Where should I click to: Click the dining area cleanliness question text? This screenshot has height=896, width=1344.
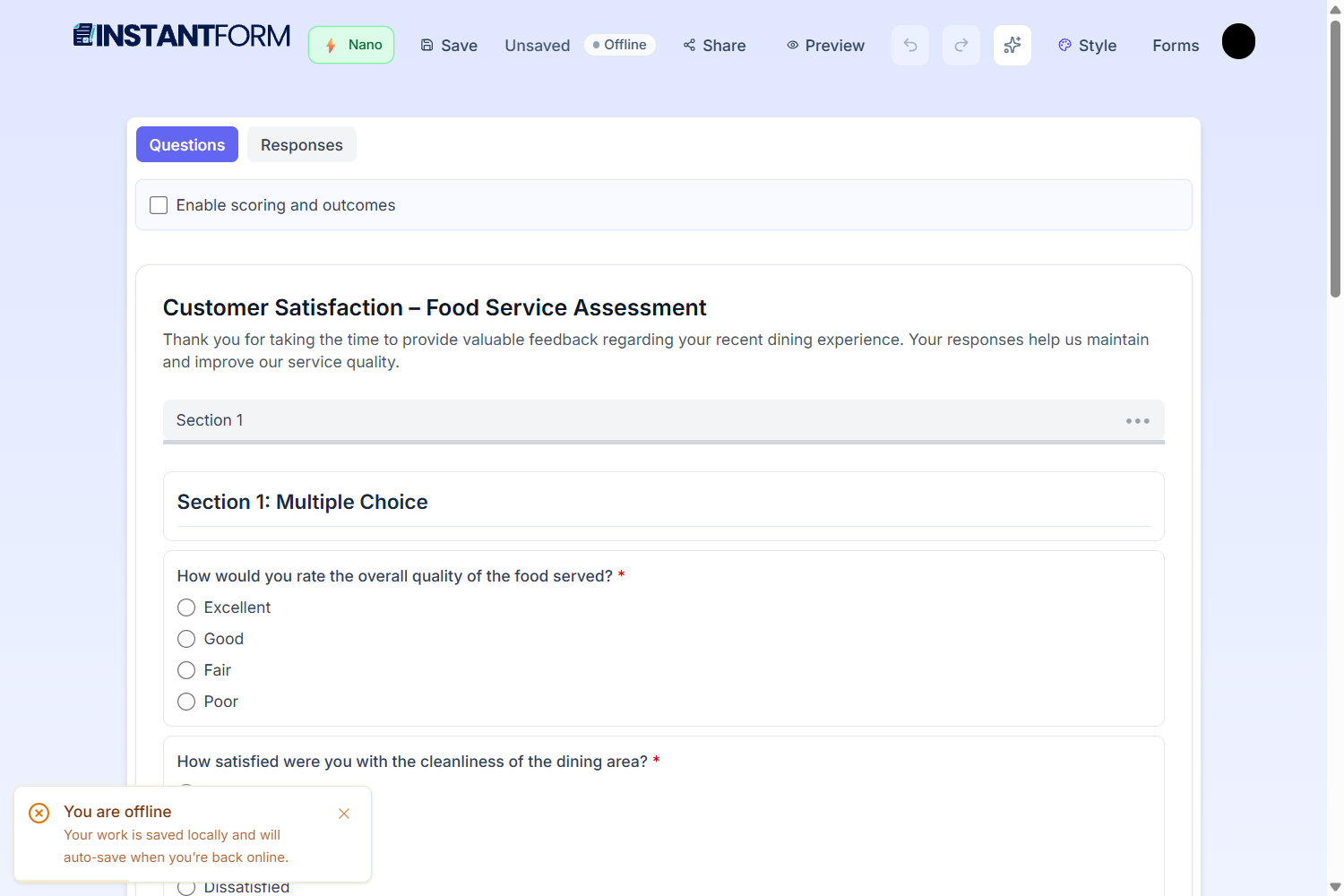(x=412, y=762)
